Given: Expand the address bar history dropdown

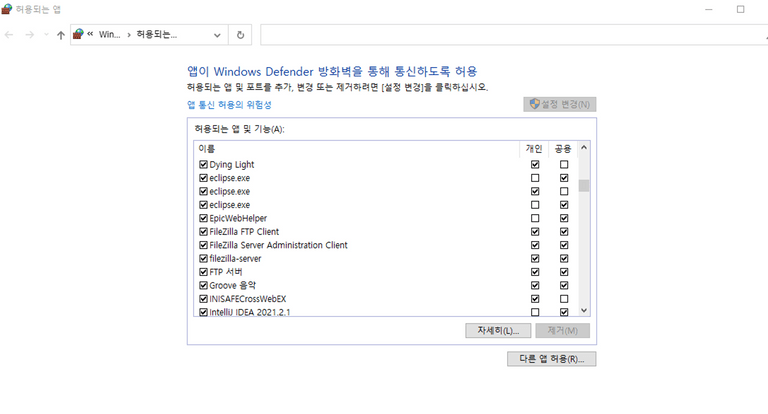Looking at the screenshot, I should (217, 35).
